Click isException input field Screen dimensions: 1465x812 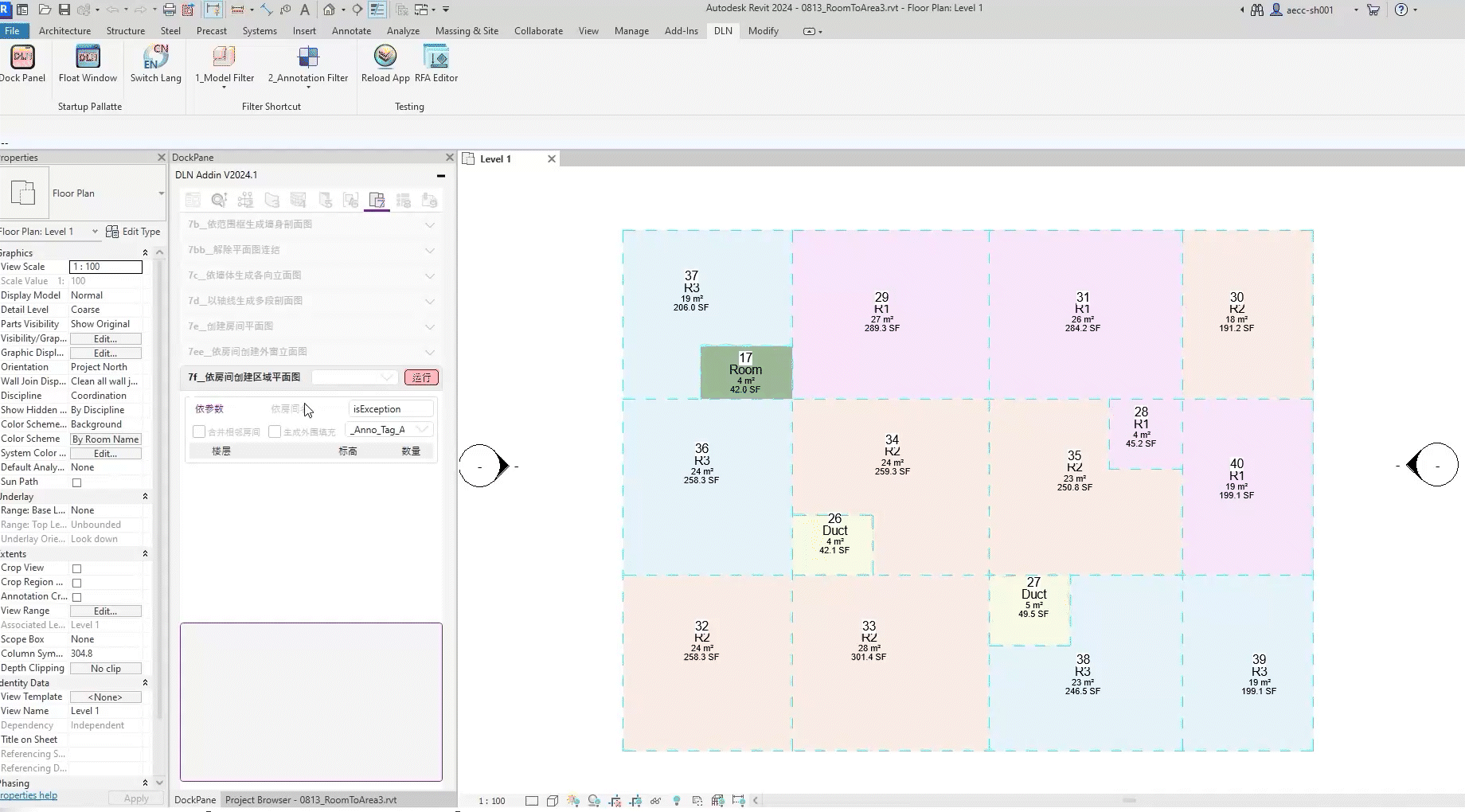point(390,409)
